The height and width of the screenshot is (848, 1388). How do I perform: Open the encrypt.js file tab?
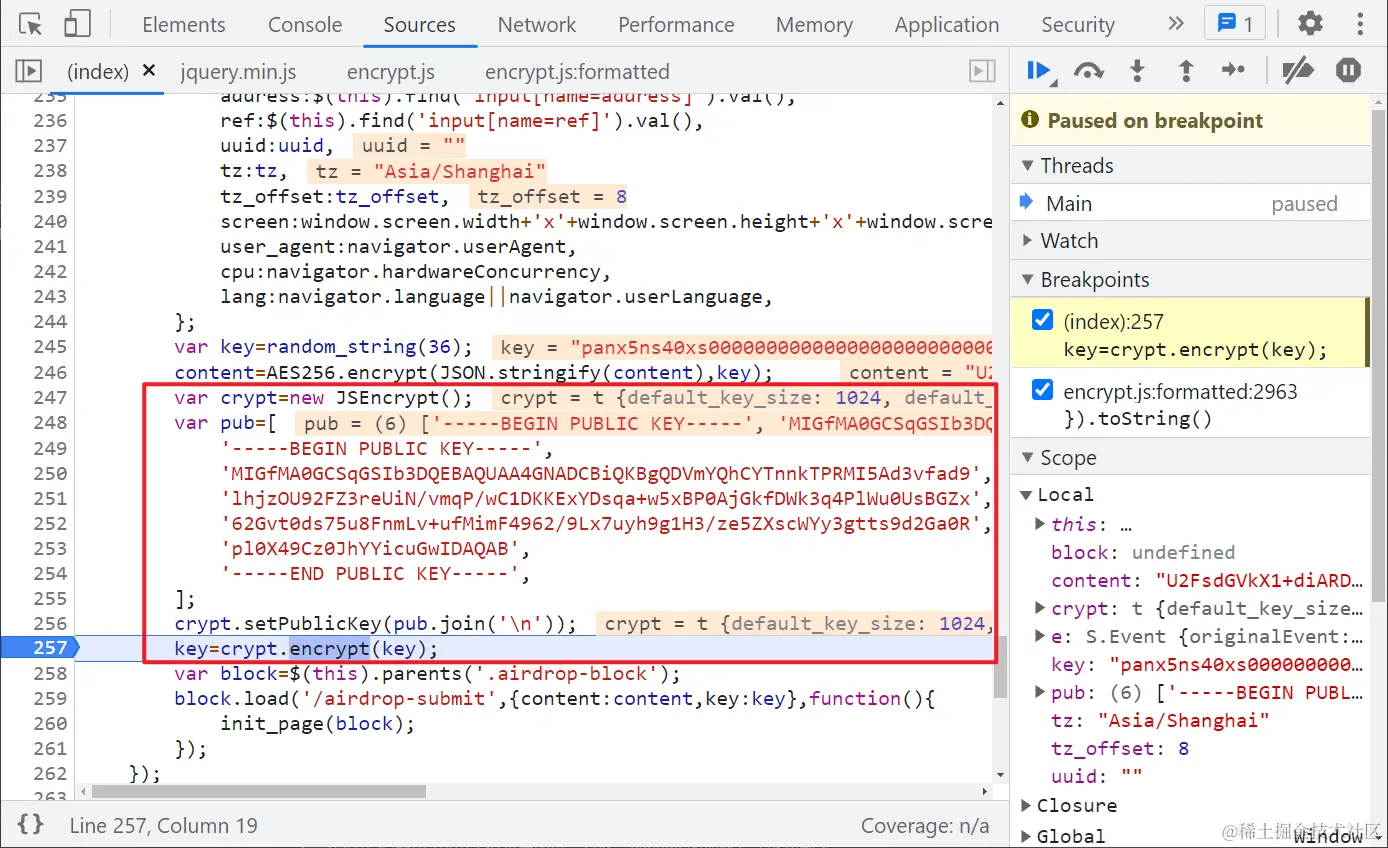click(x=391, y=72)
